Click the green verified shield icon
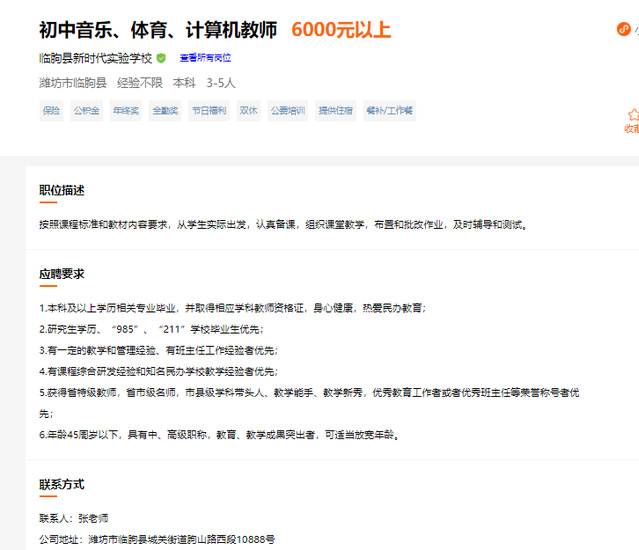Screen dimensions: 639x550 [161, 58]
